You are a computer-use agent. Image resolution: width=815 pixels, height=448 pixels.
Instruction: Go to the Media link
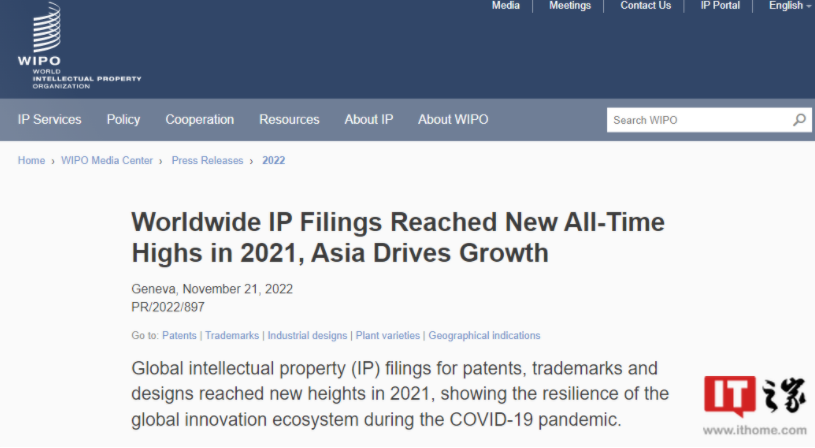[x=506, y=6]
